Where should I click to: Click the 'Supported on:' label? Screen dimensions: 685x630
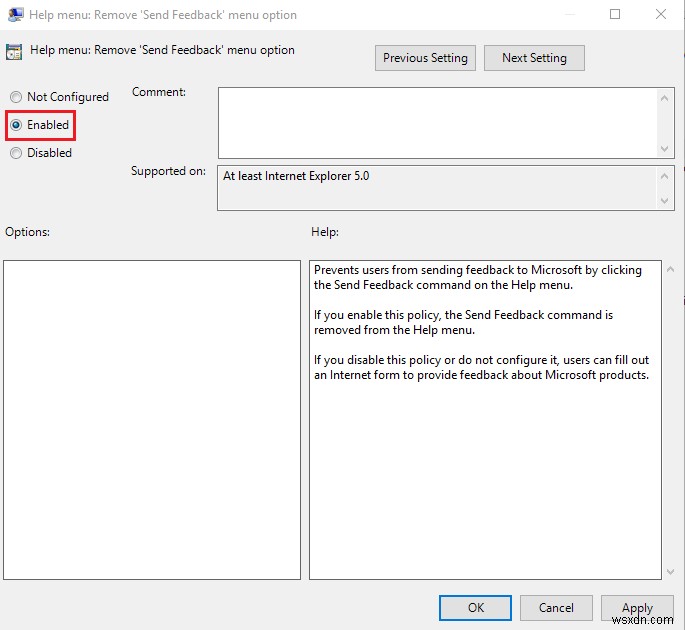(x=169, y=171)
